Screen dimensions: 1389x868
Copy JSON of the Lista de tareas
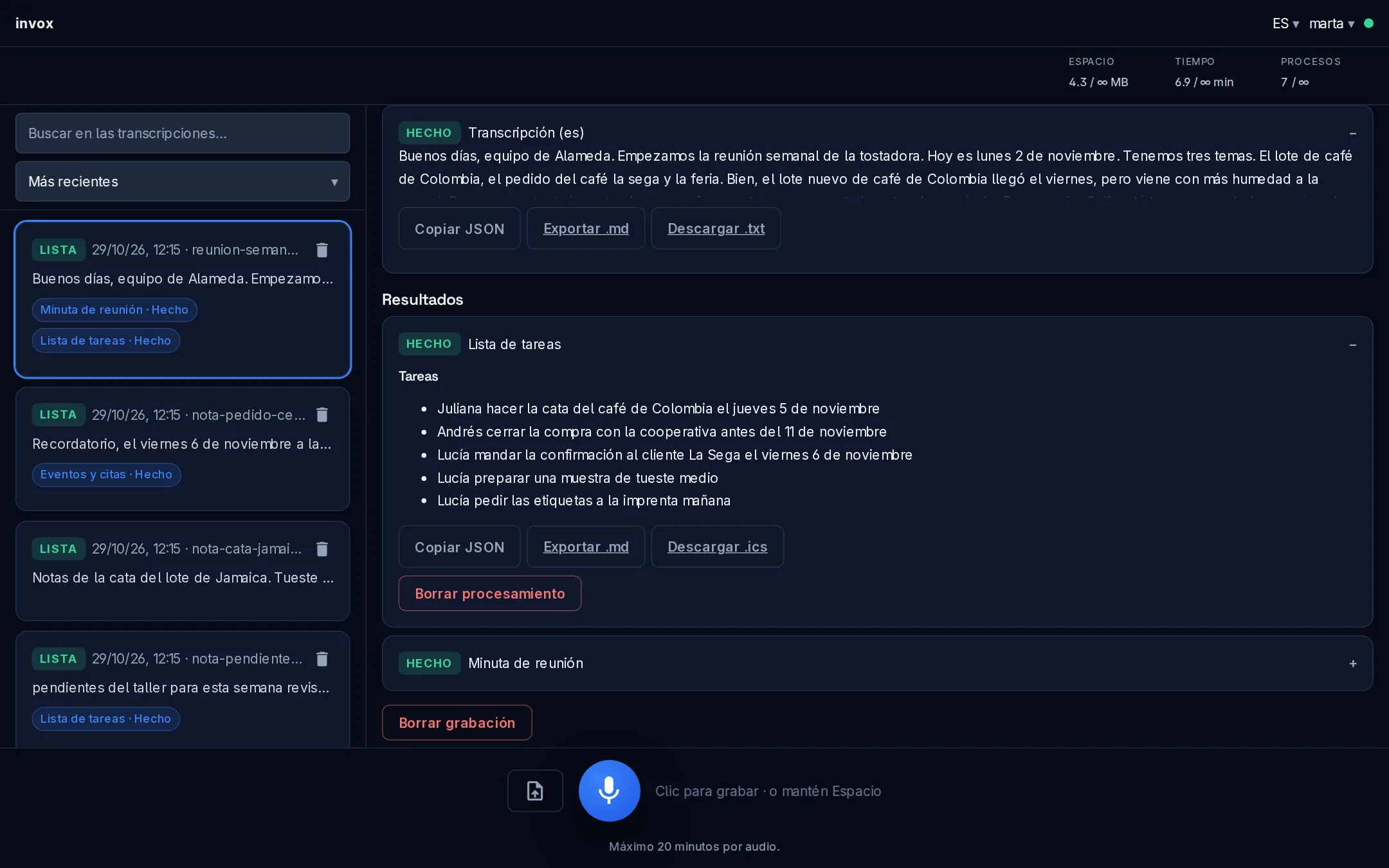(459, 547)
